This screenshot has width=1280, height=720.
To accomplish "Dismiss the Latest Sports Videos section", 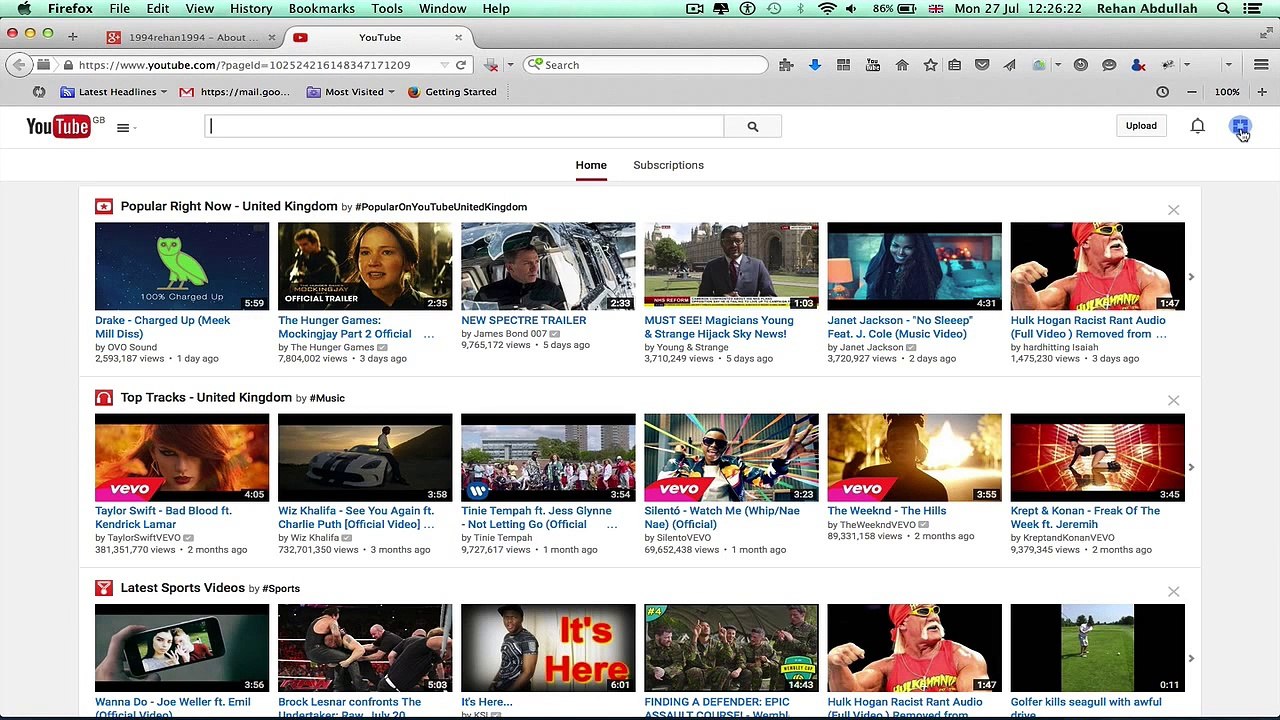I will coord(1173,592).
